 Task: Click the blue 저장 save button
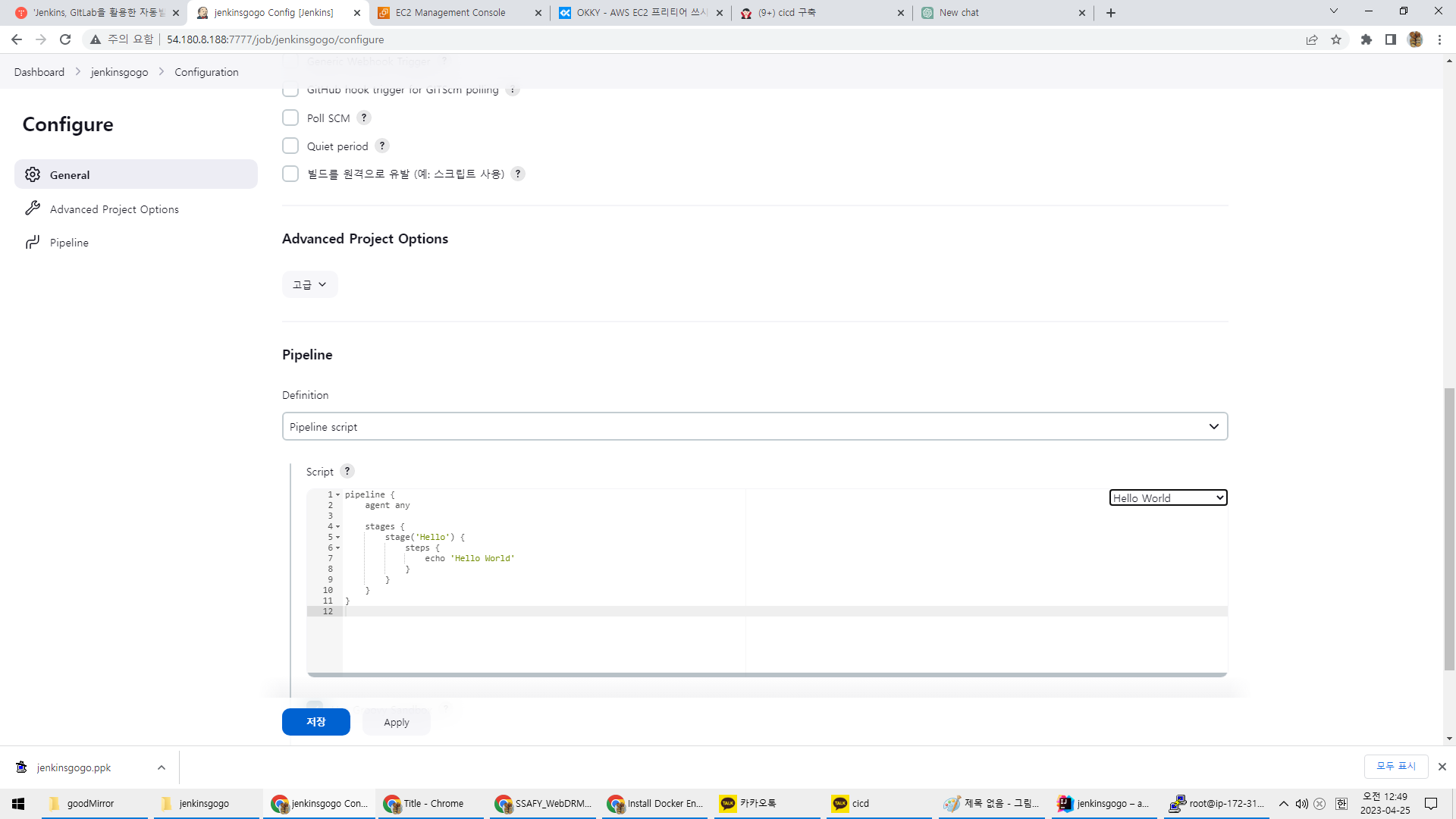point(315,722)
